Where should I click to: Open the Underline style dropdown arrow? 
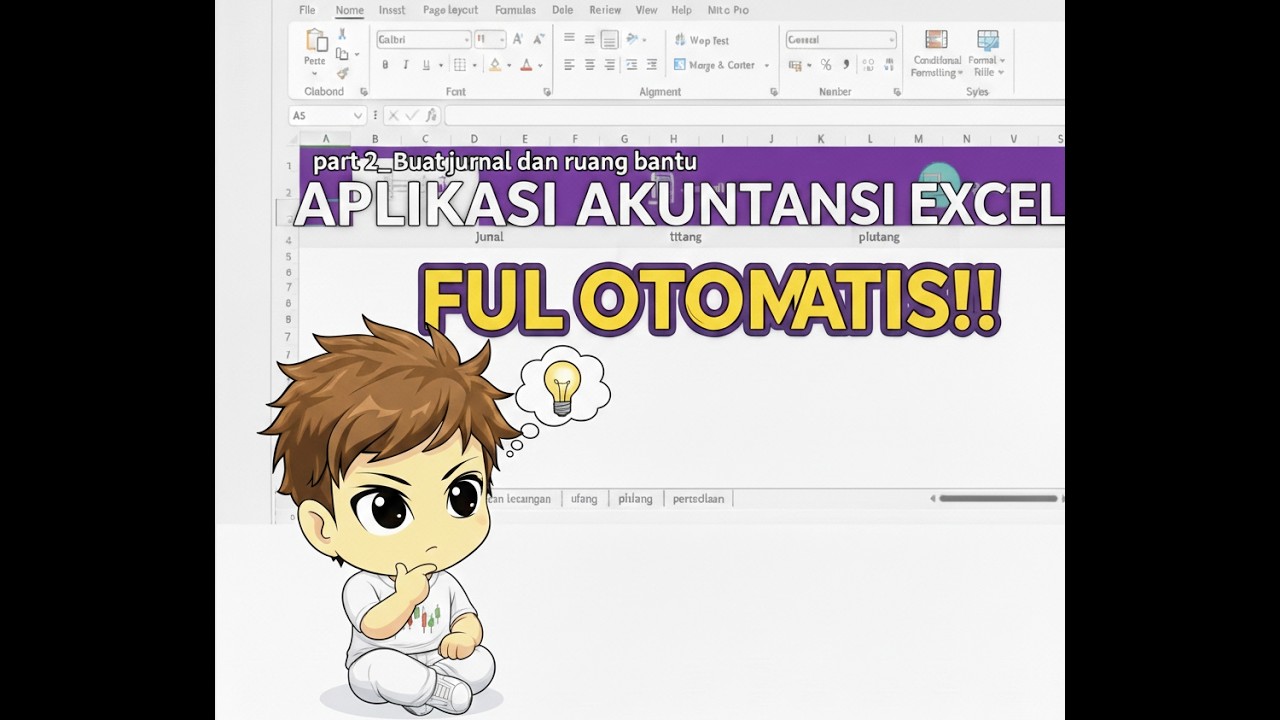(x=440, y=66)
